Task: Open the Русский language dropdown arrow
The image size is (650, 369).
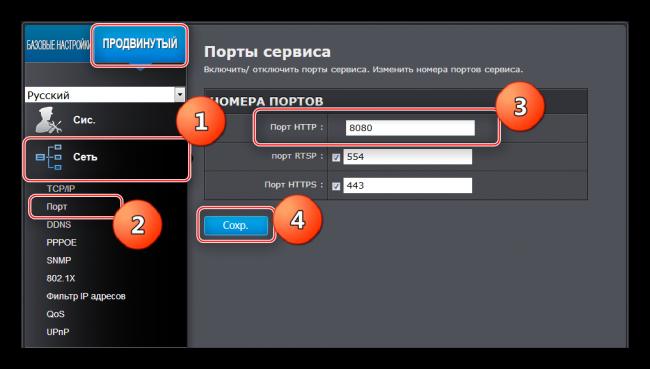Action: click(179, 95)
